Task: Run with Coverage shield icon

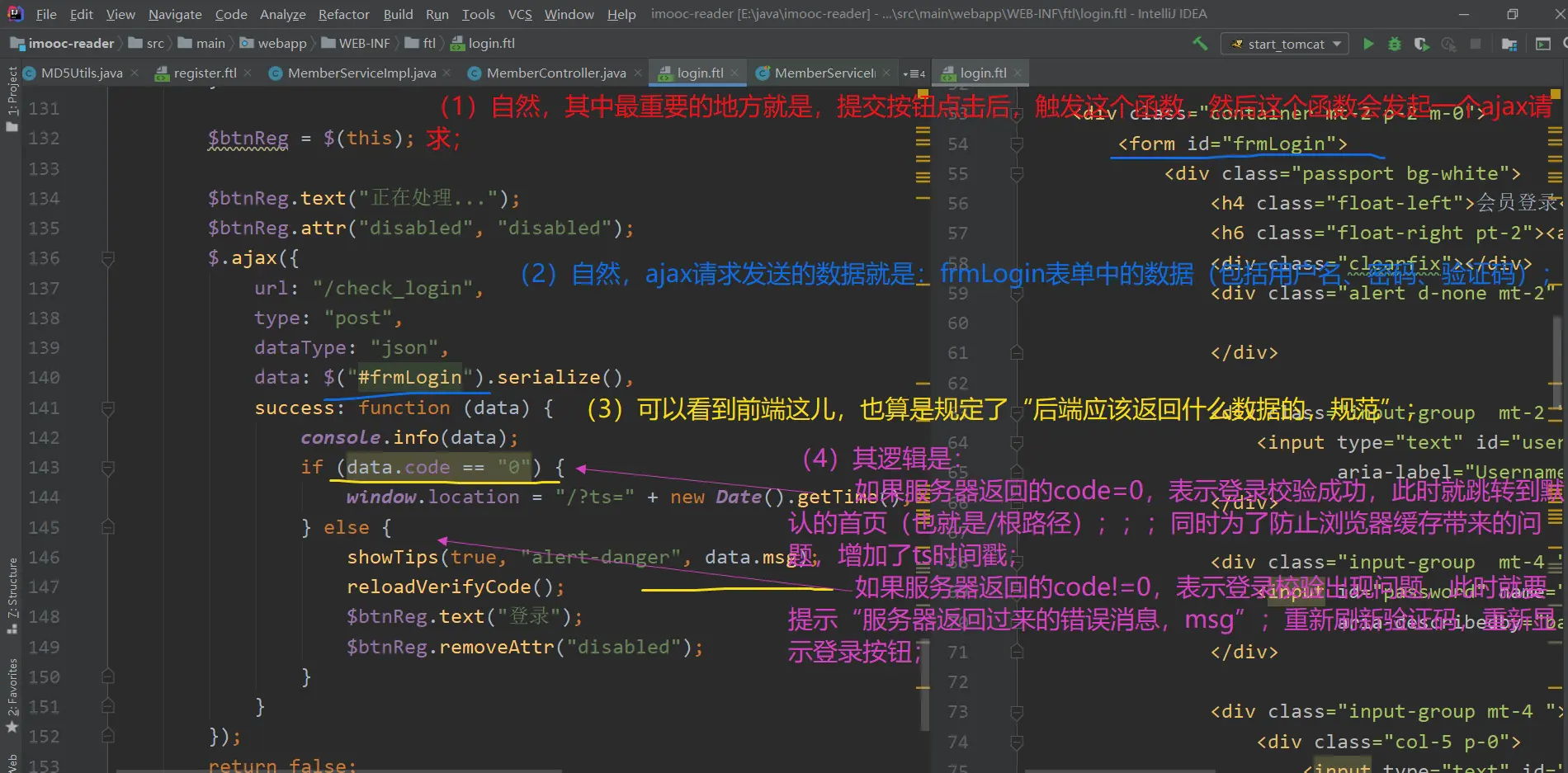Action: pos(1421,44)
